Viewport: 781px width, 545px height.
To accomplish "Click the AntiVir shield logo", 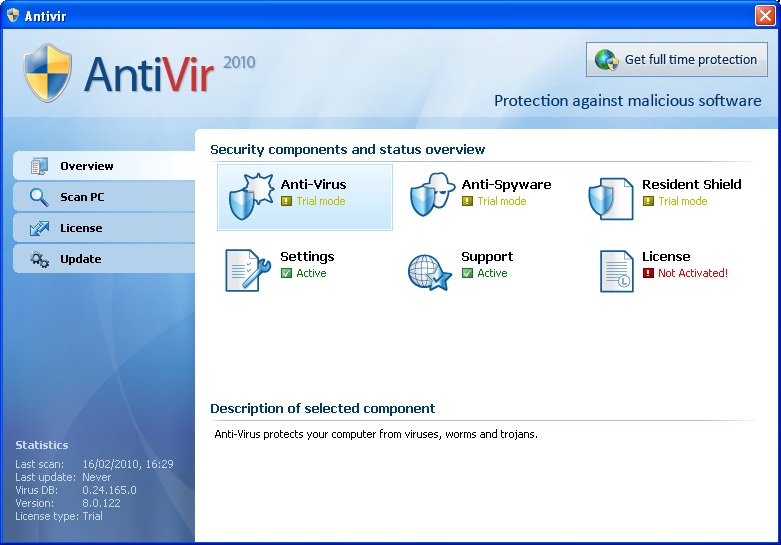I will click(48, 73).
